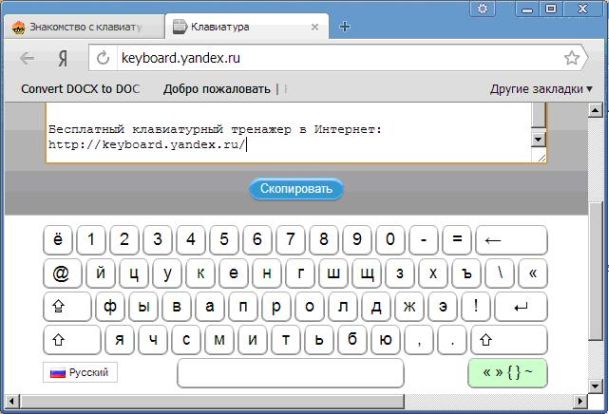Tap the ф key
The height and width of the screenshot is (414, 609).
[110, 307]
